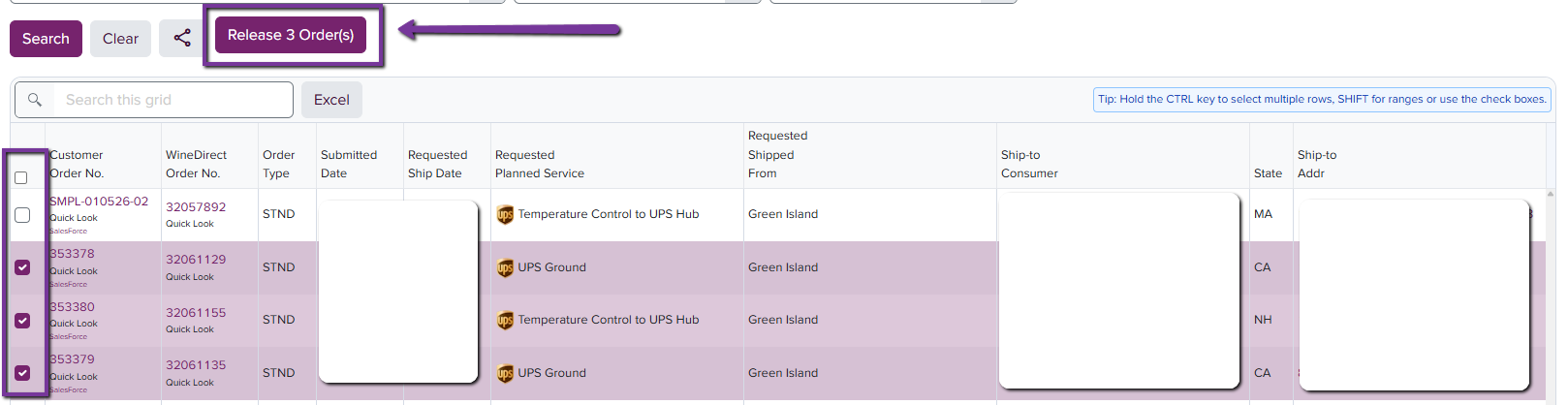Screen dimensions: 1568x405
Task: Toggle the select-all header checkbox
Action: tap(21, 177)
